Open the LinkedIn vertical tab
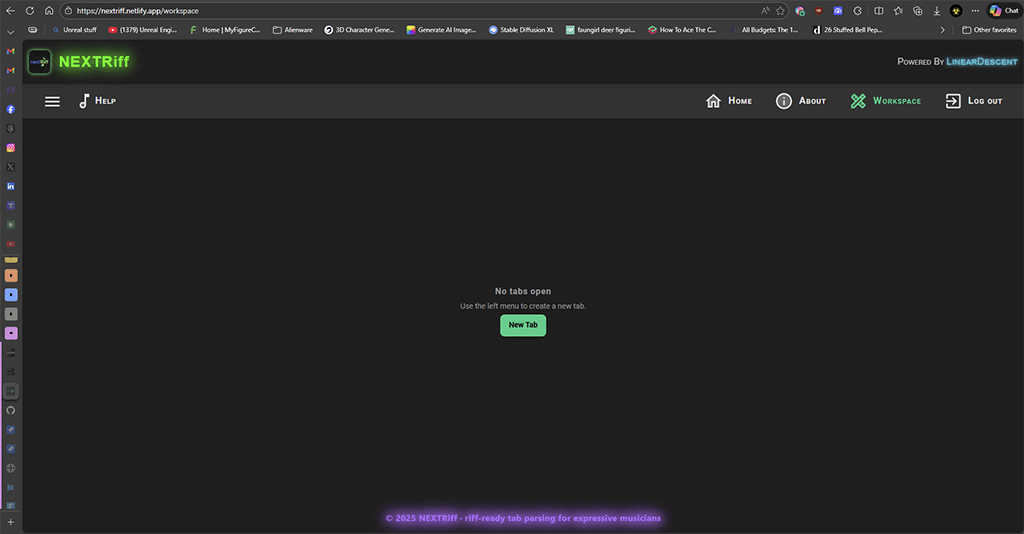The width and height of the screenshot is (1024, 534). pos(11,186)
